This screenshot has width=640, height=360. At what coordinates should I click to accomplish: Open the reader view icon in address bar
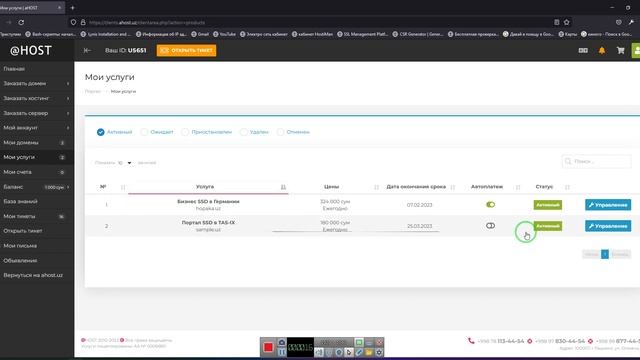[x=556, y=22]
